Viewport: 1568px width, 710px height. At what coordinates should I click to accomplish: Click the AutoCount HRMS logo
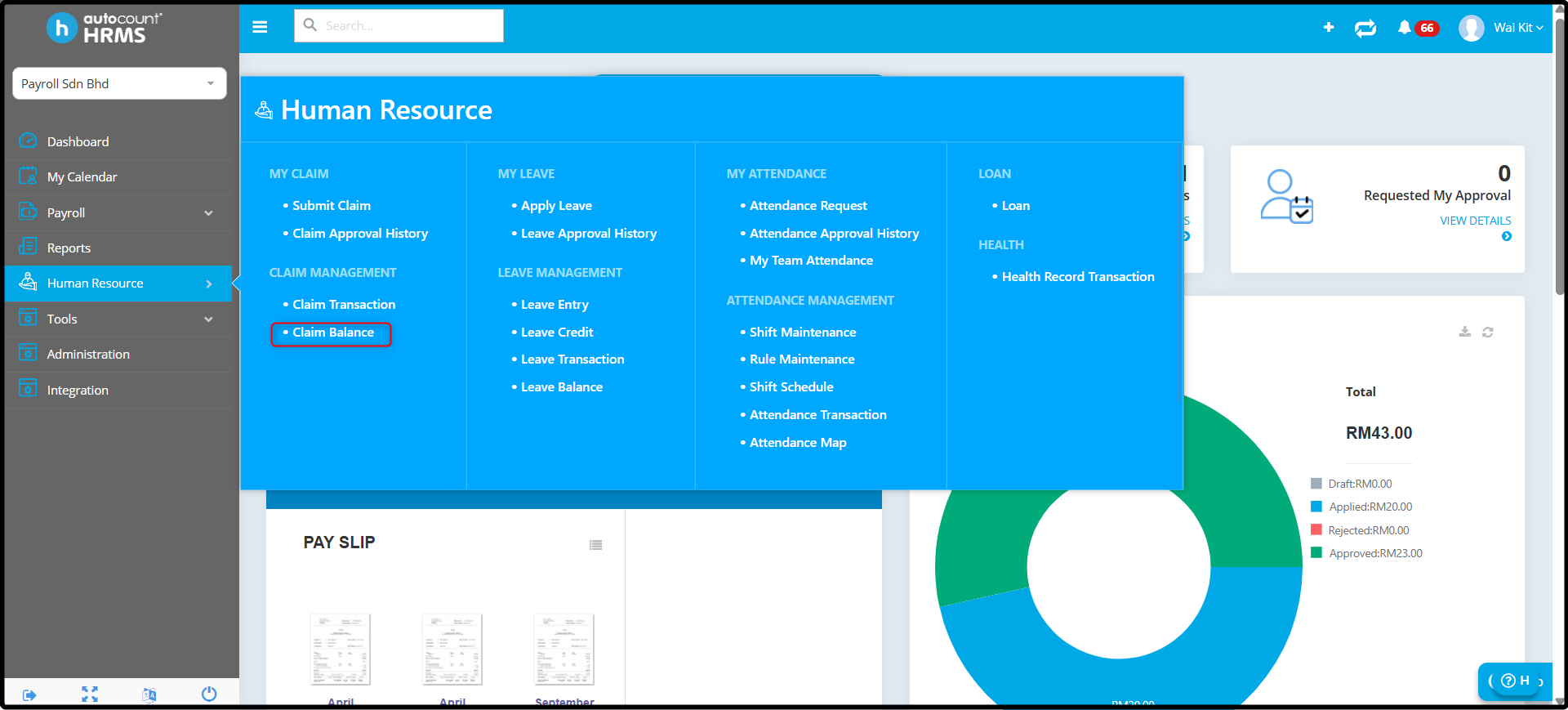(104, 28)
